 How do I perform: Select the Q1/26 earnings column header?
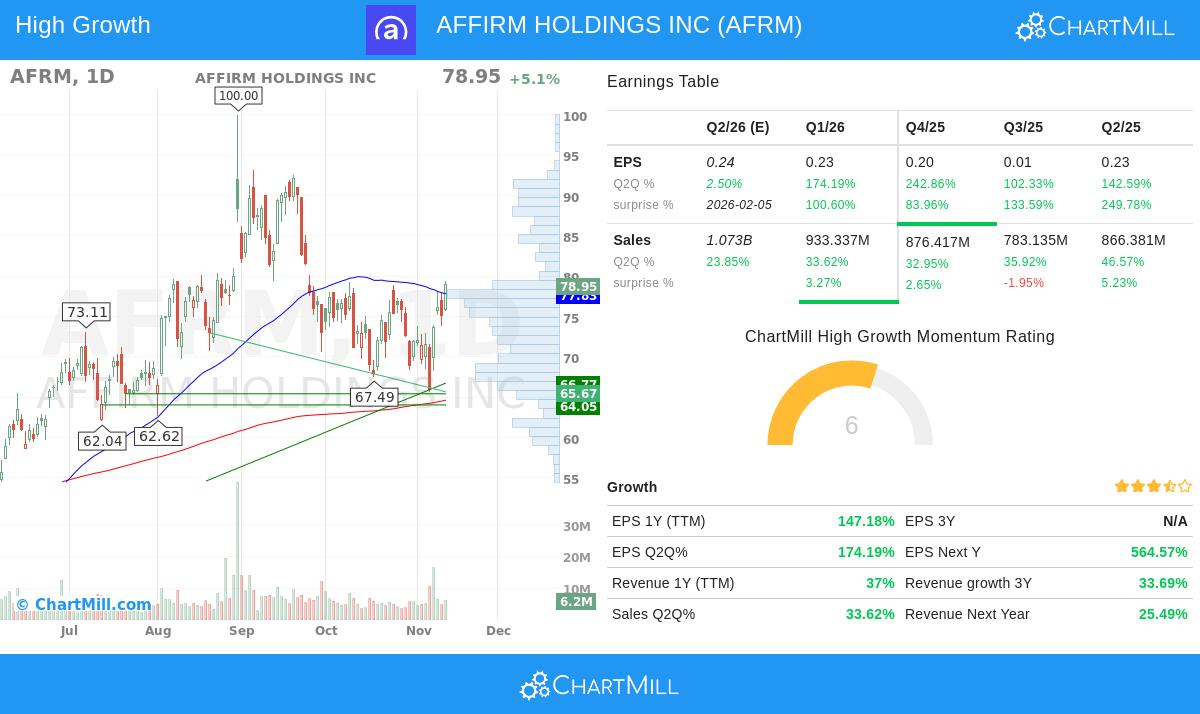(x=825, y=127)
